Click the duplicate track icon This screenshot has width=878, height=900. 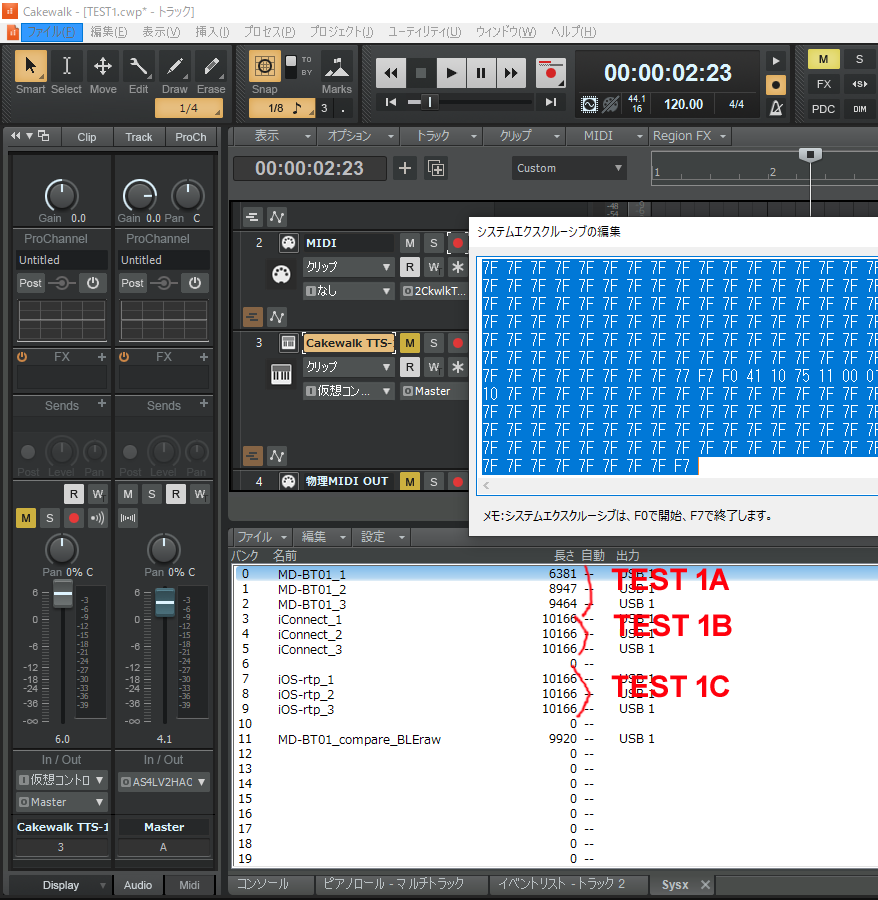(436, 168)
